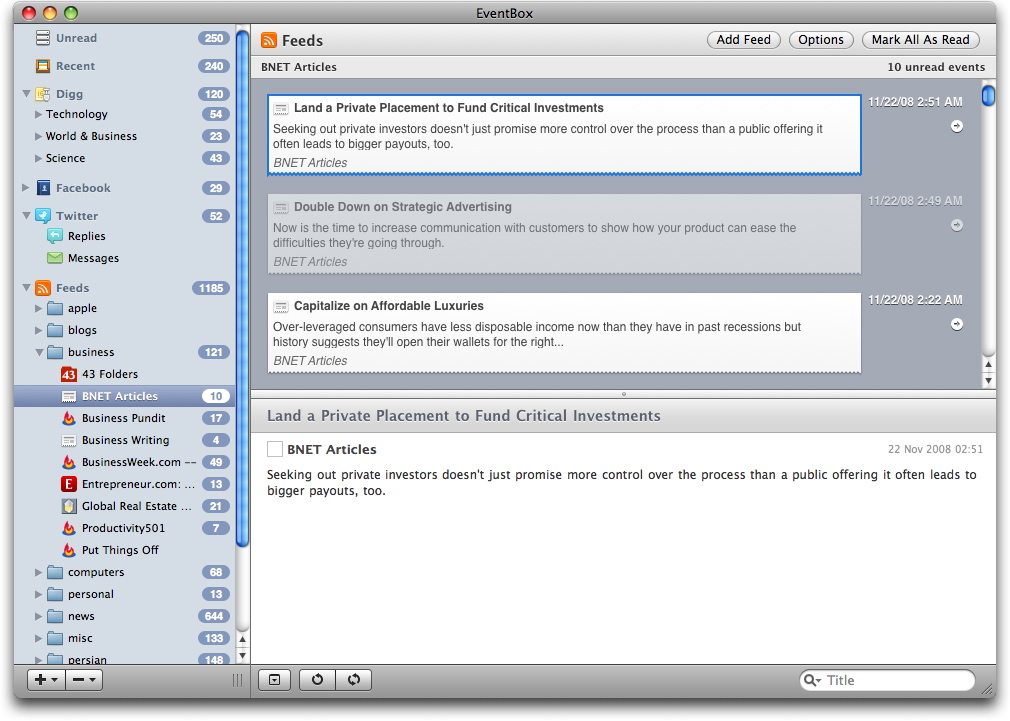Image resolution: width=1010 pixels, height=721 pixels.
Task: Tick the checkbox beside BNET Articles in preview
Action: click(275, 449)
